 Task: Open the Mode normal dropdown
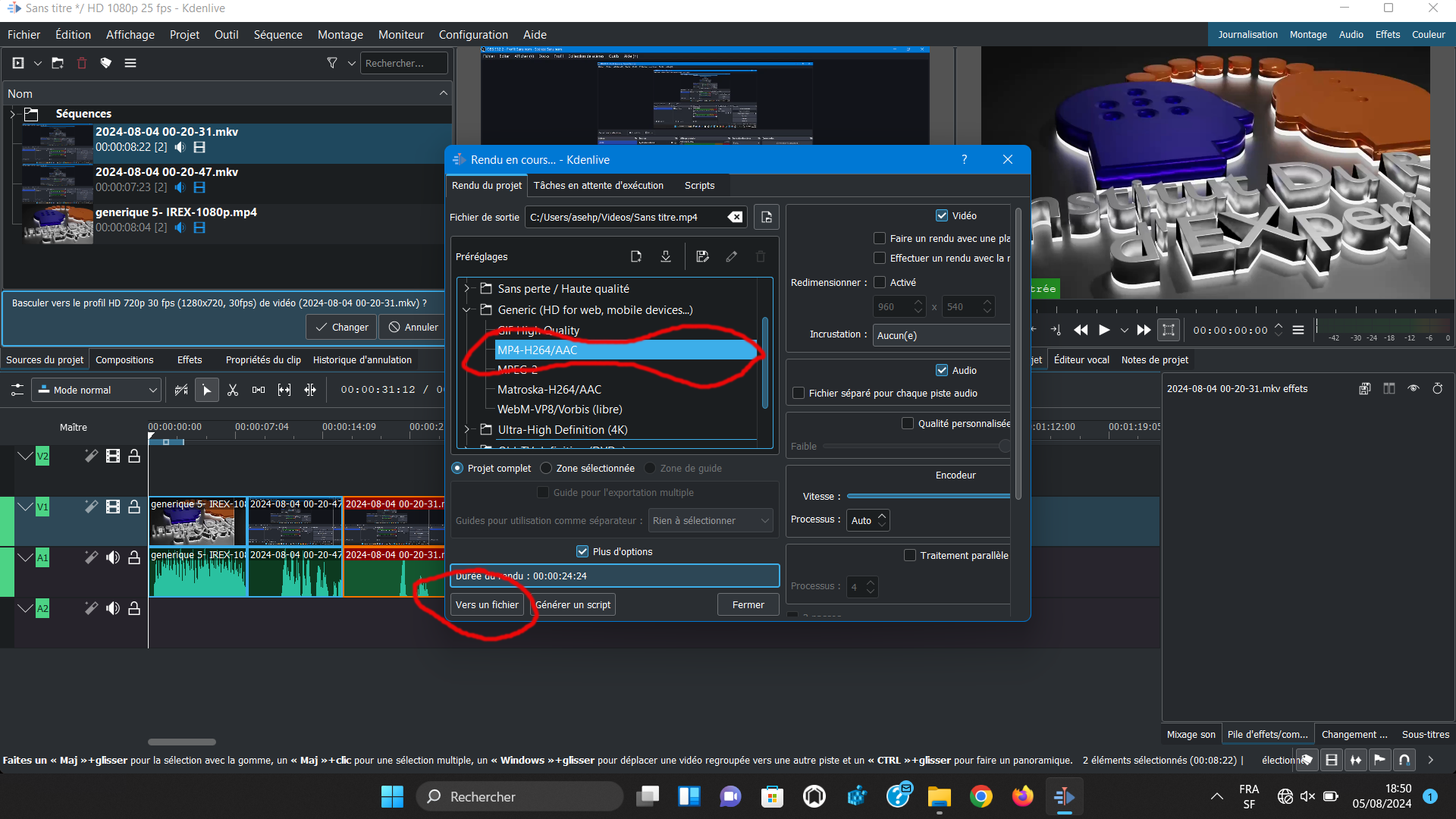(97, 390)
